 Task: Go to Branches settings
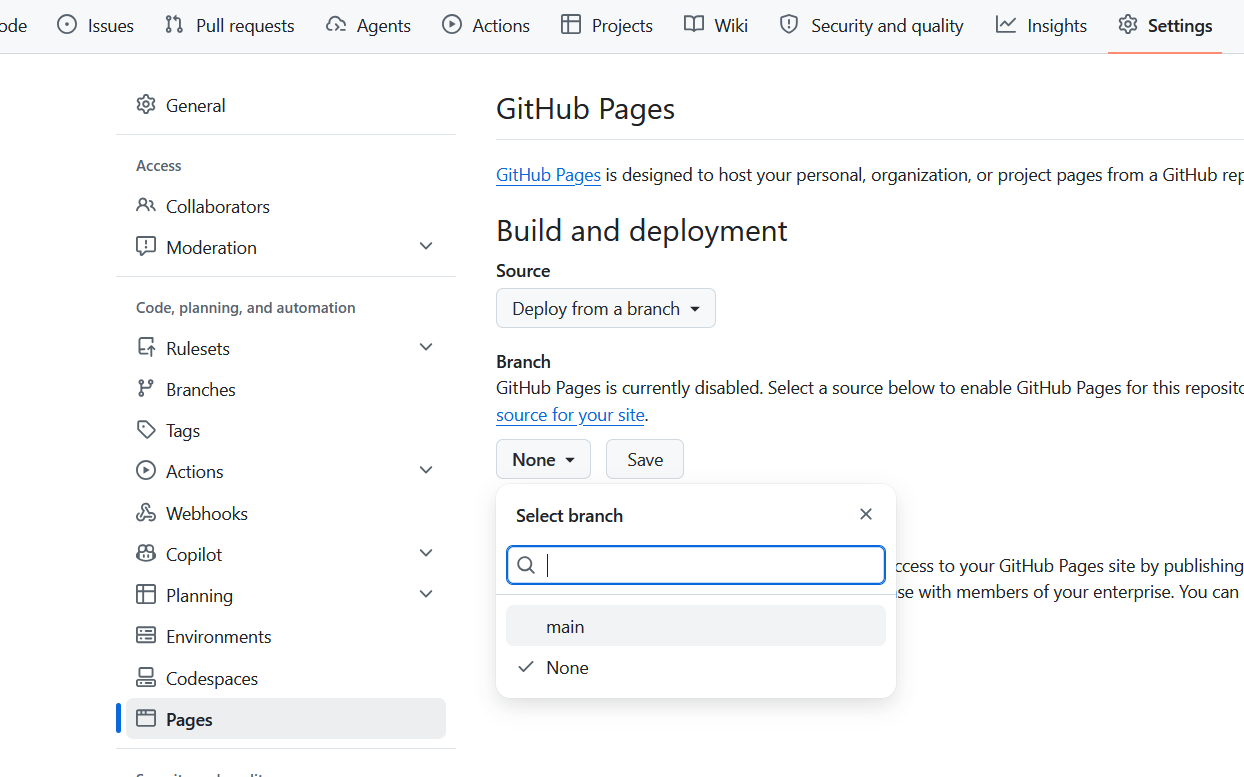point(286,389)
